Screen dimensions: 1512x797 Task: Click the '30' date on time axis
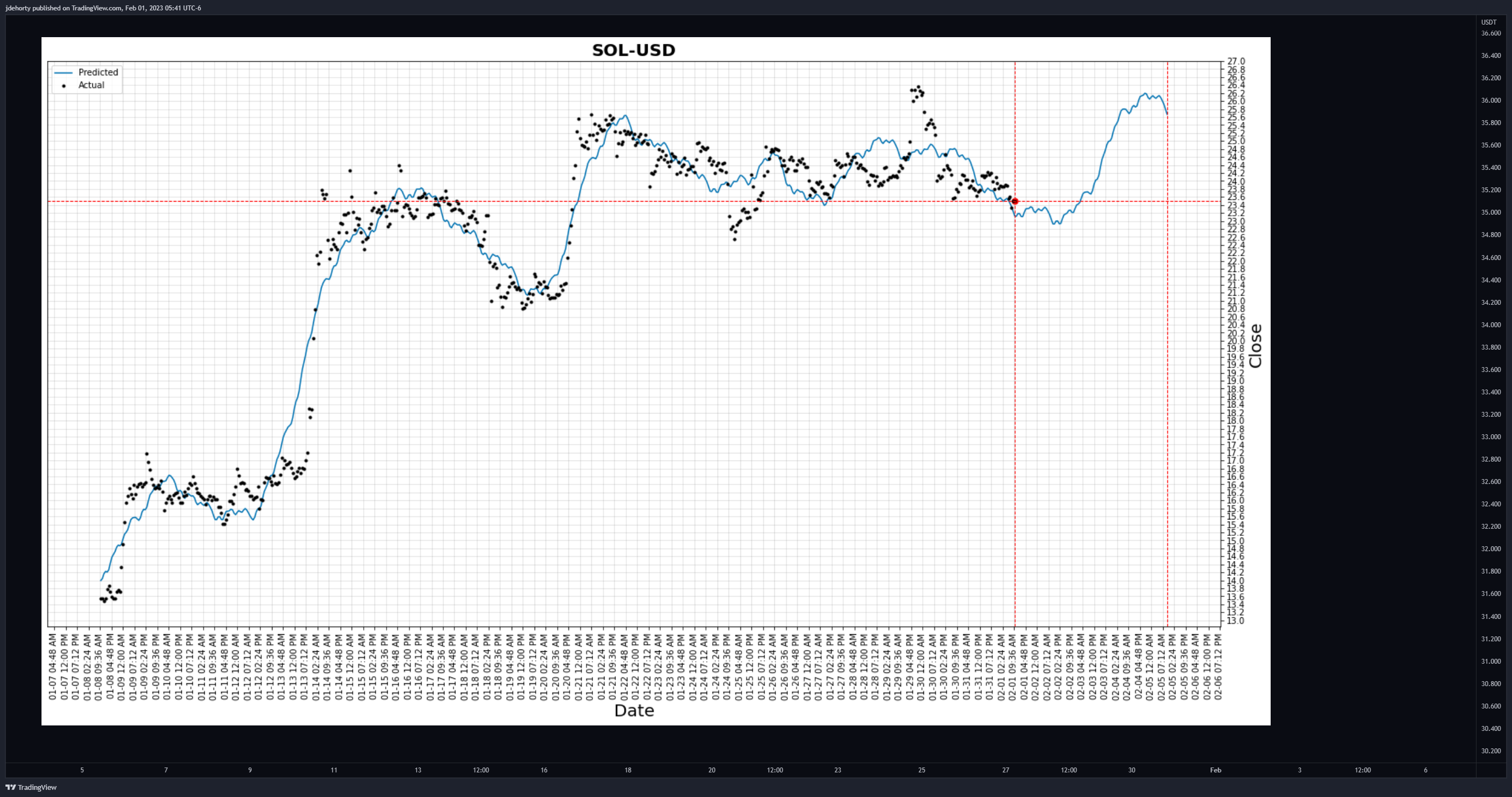tap(1131, 770)
